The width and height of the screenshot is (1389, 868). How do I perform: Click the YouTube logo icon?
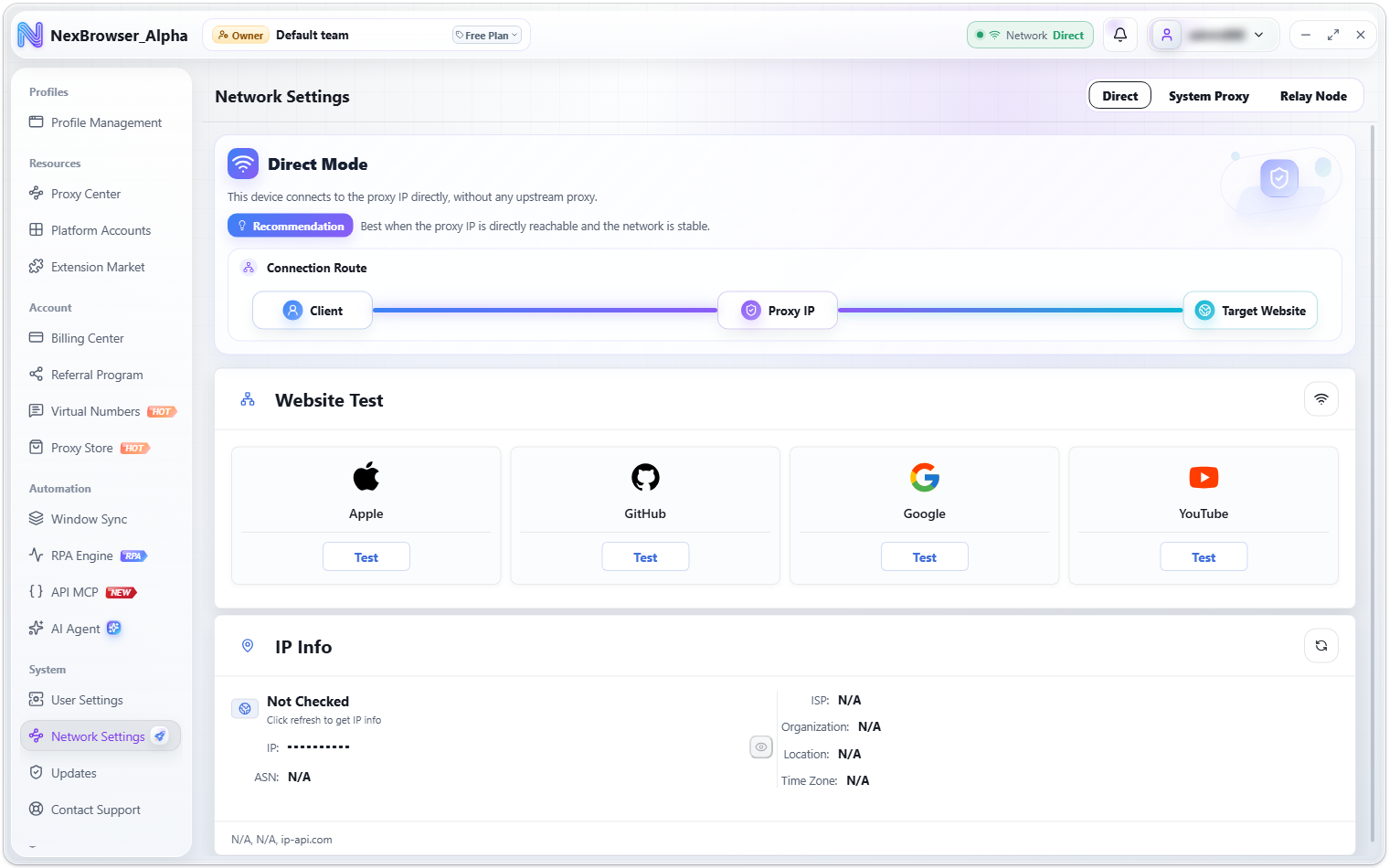pos(1203,477)
